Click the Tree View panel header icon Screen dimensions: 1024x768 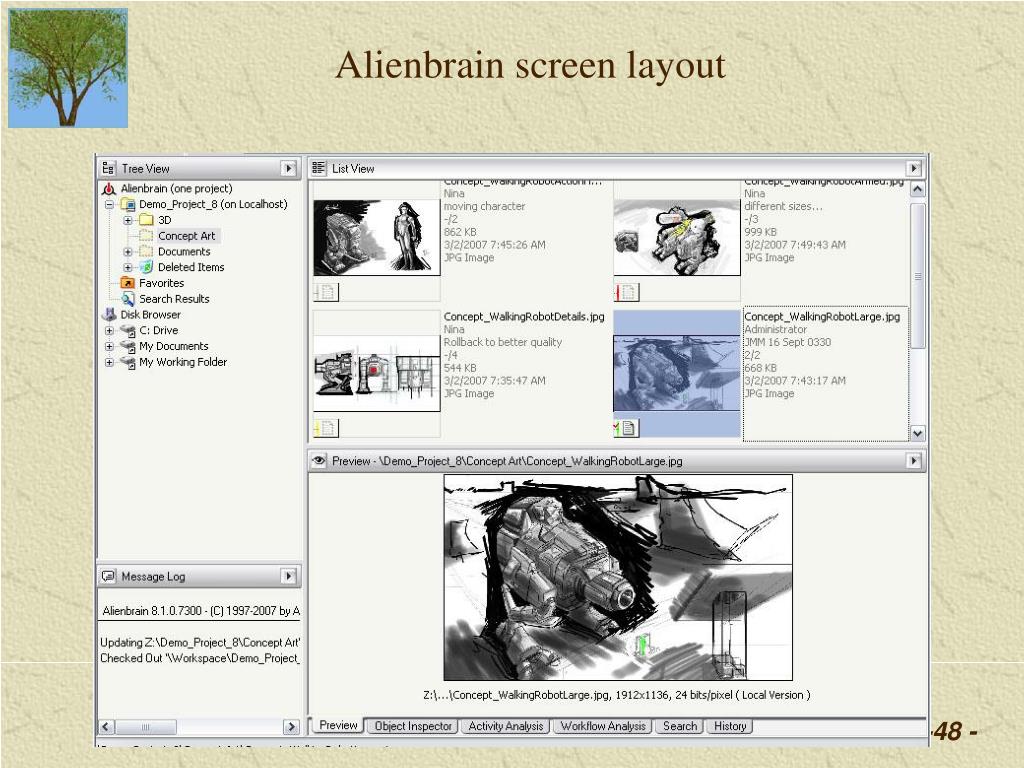[x=108, y=168]
